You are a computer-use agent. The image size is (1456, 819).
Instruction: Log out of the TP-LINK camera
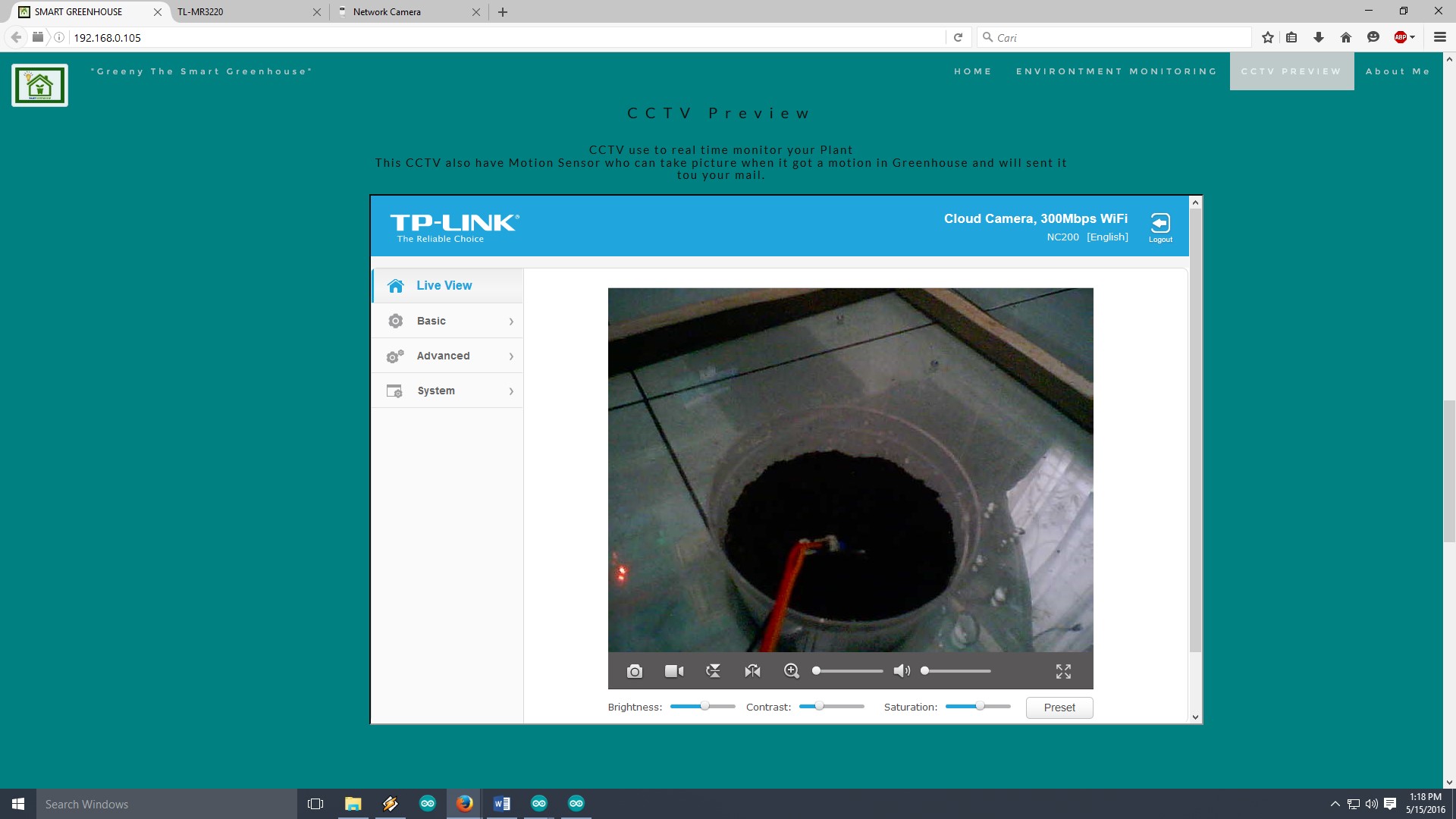click(x=1160, y=227)
